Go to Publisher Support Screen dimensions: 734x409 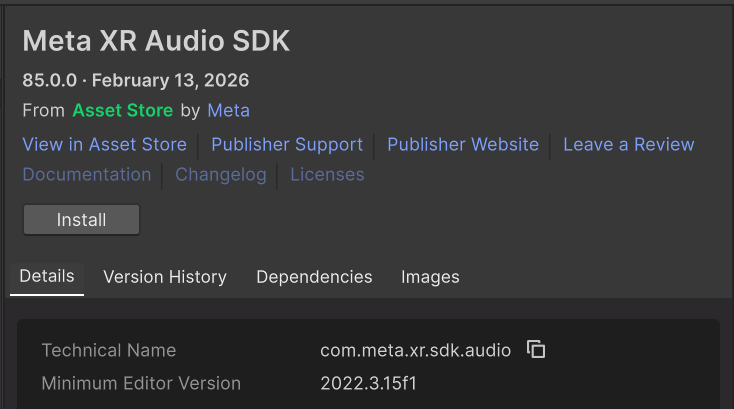(287, 144)
